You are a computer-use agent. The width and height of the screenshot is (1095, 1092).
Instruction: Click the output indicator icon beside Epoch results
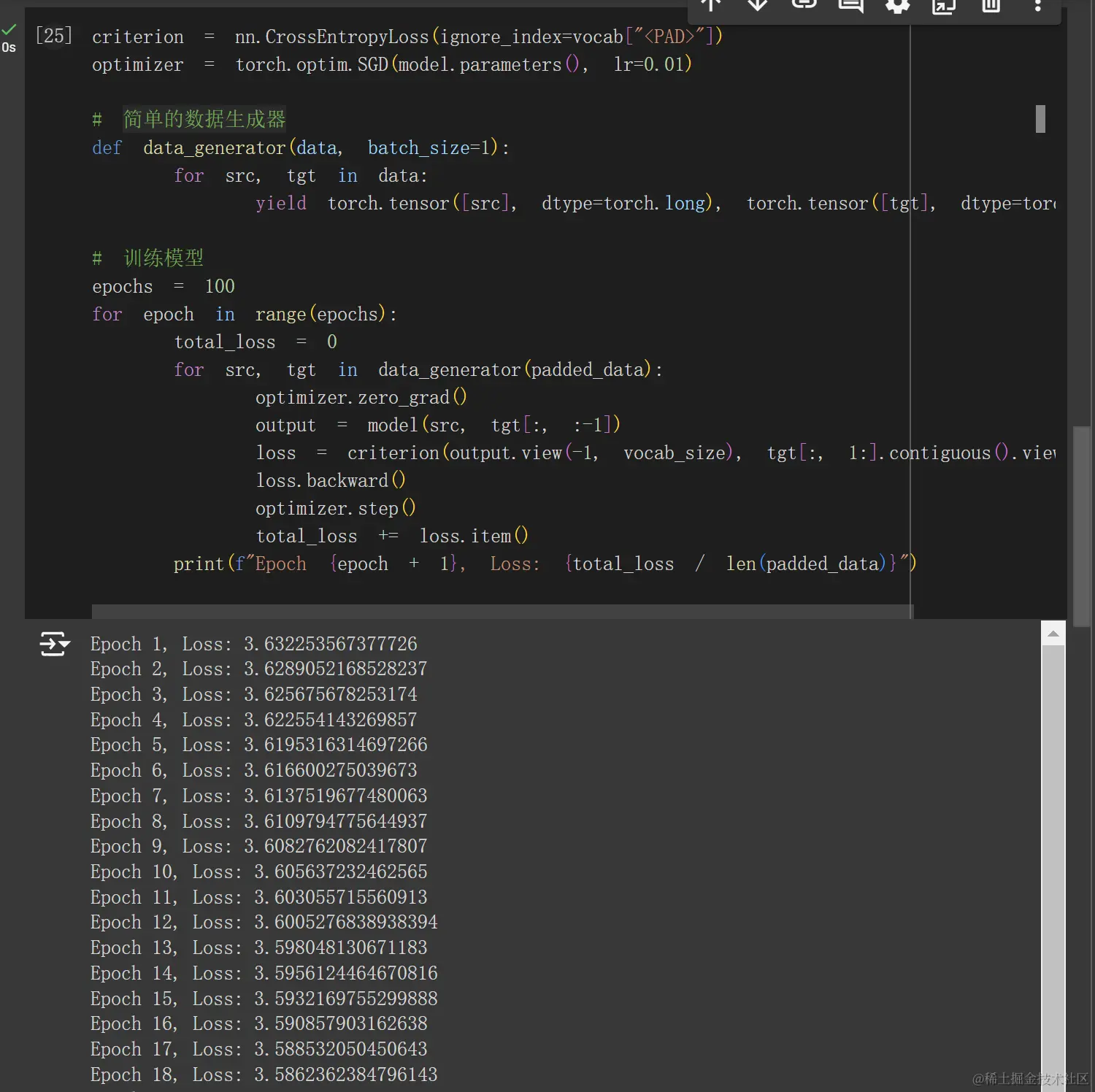coord(55,644)
